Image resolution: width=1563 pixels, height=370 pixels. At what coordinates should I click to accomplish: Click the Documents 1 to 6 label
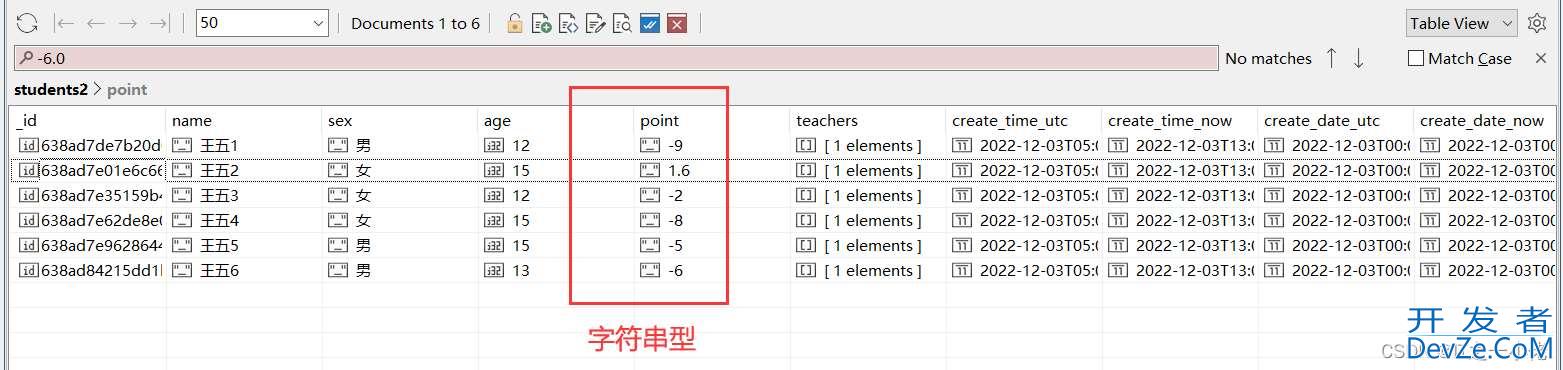coord(415,23)
